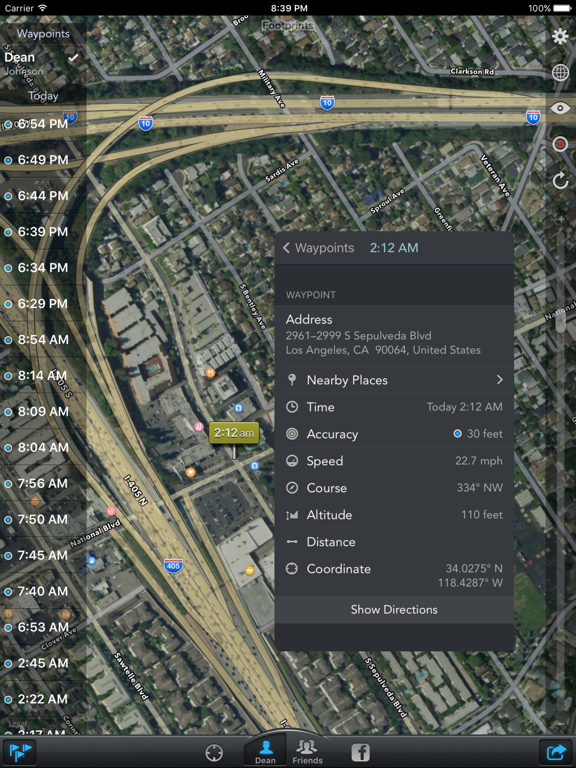
Task: Tap the Waypoints sidebar header
Action: click(x=43, y=33)
